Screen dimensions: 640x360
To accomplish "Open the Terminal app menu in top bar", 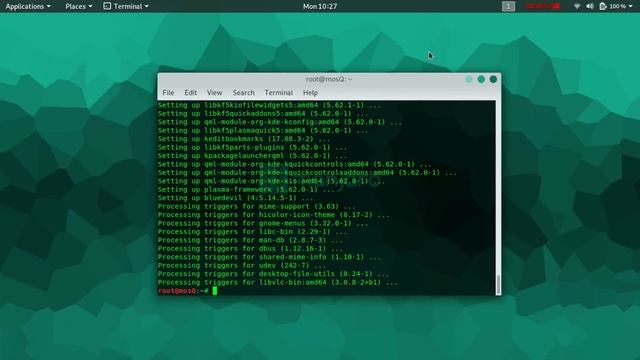I will 126,6.
